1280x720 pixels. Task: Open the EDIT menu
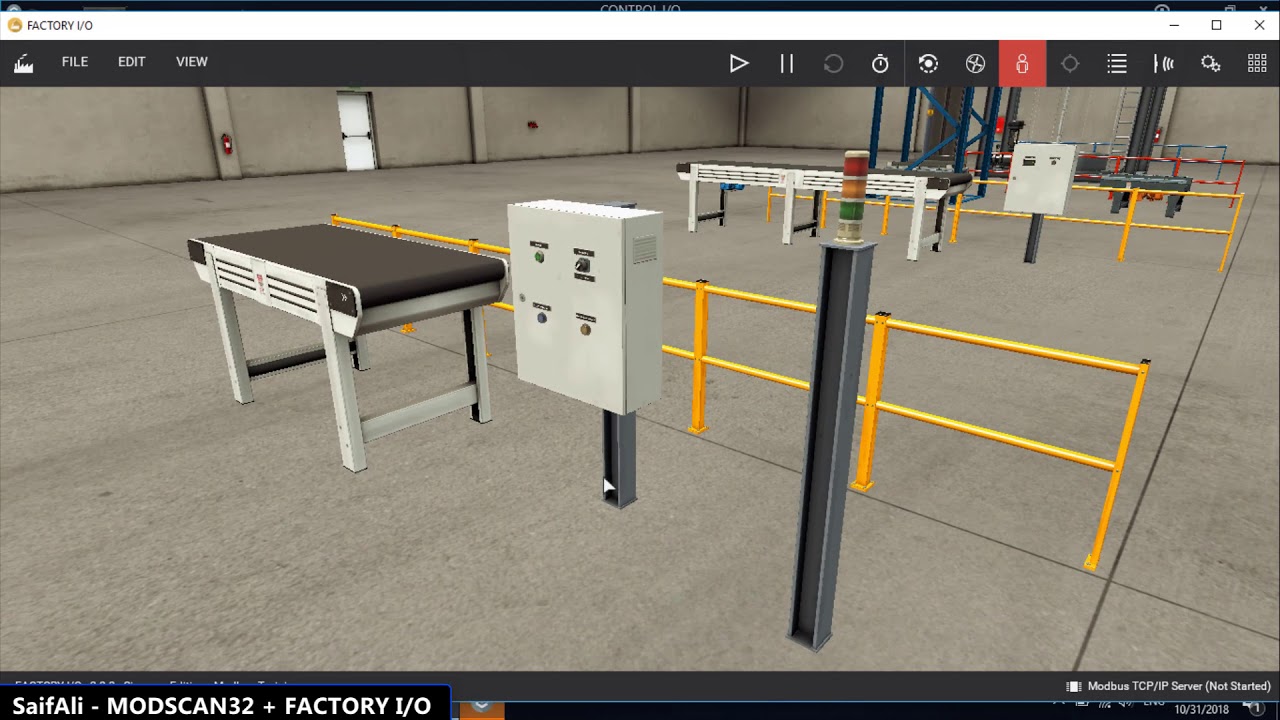tap(131, 62)
